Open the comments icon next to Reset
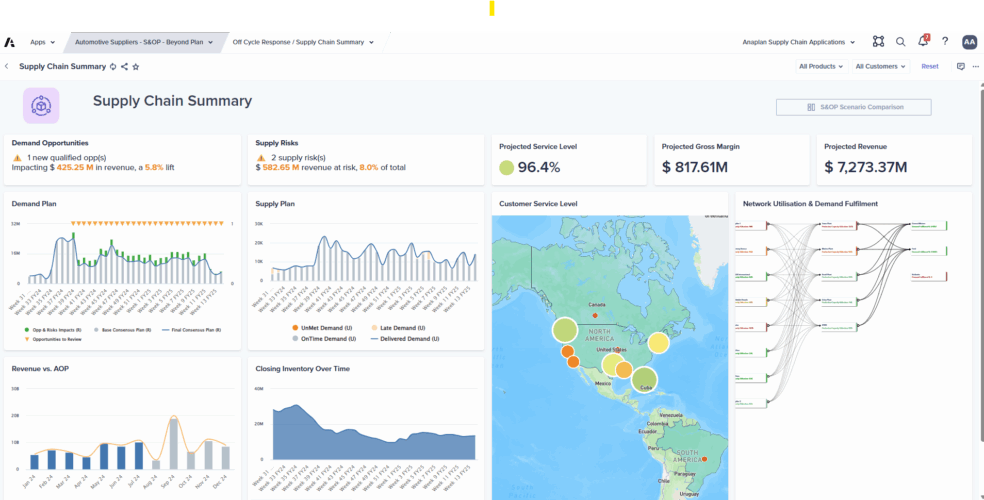Viewport: 984px width, 500px height. click(x=960, y=66)
